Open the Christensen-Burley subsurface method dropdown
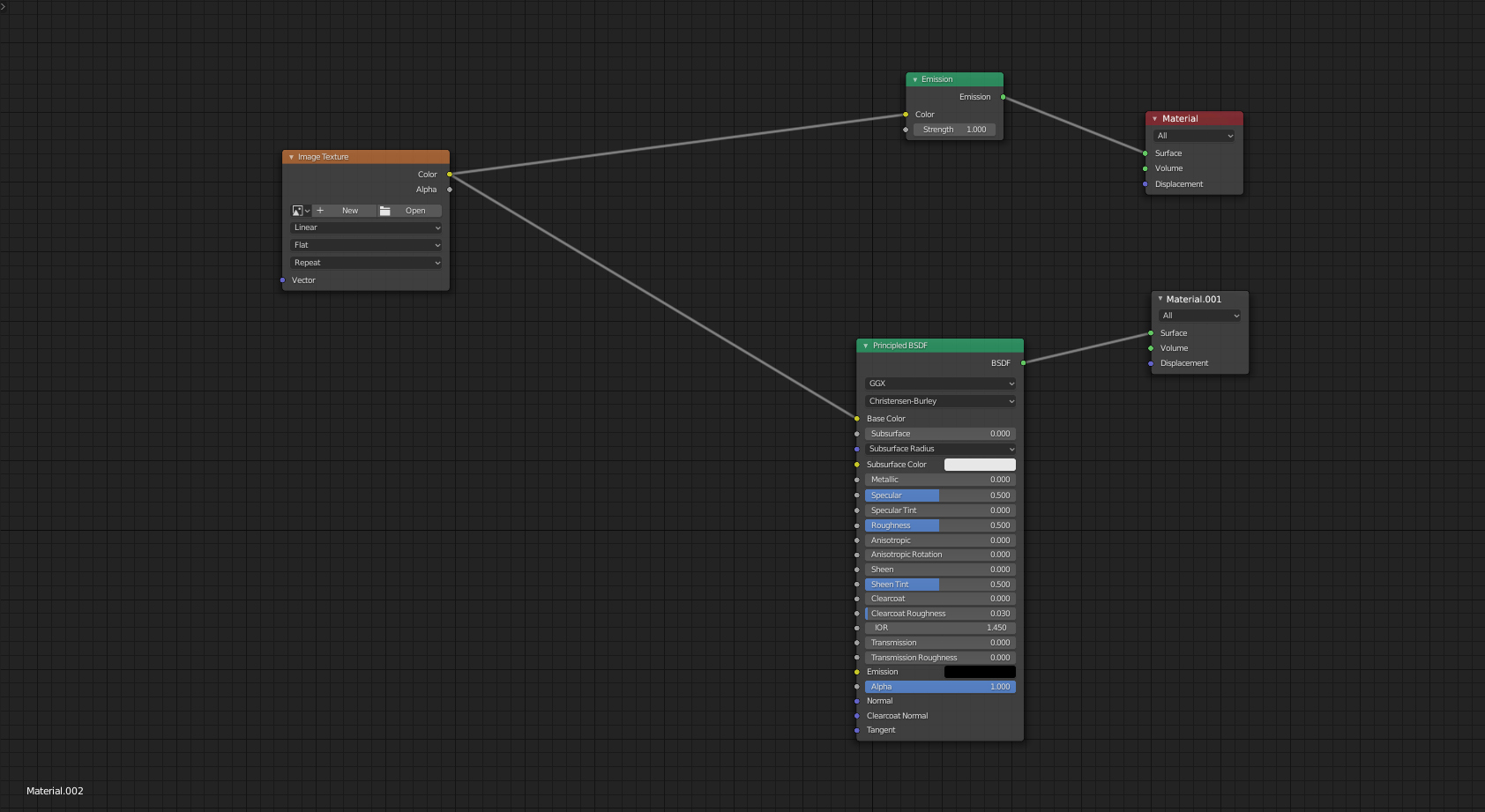1485x812 pixels. coord(940,401)
